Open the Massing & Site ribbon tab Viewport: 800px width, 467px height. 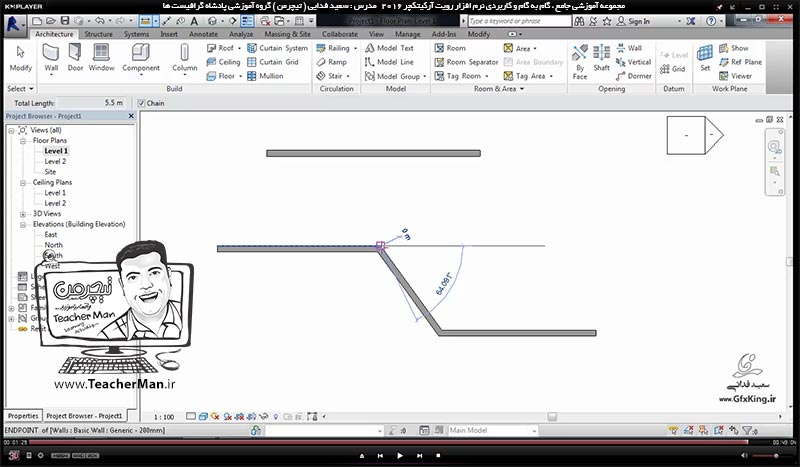point(287,34)
